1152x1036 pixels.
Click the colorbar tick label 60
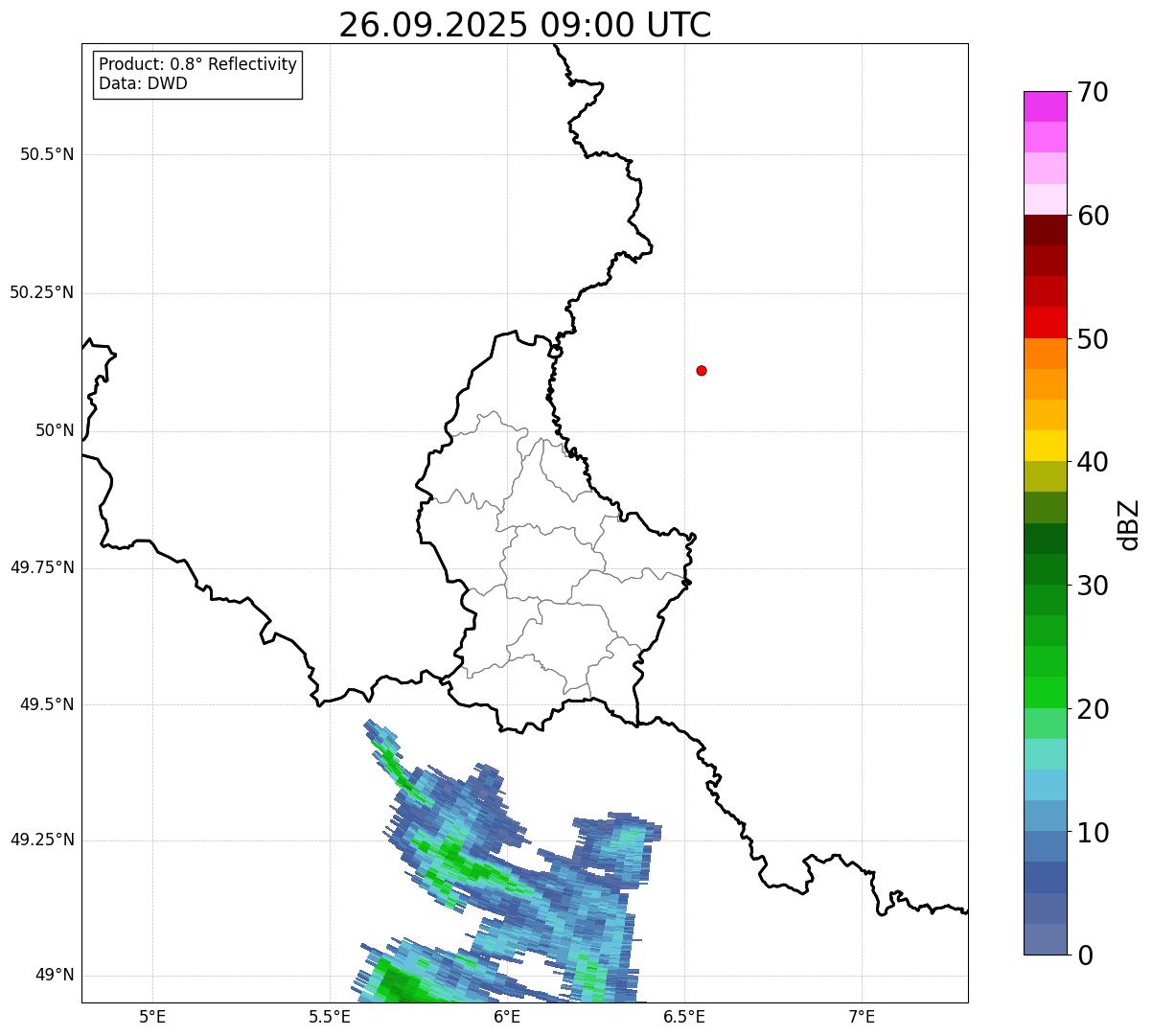click(1094, 216)
